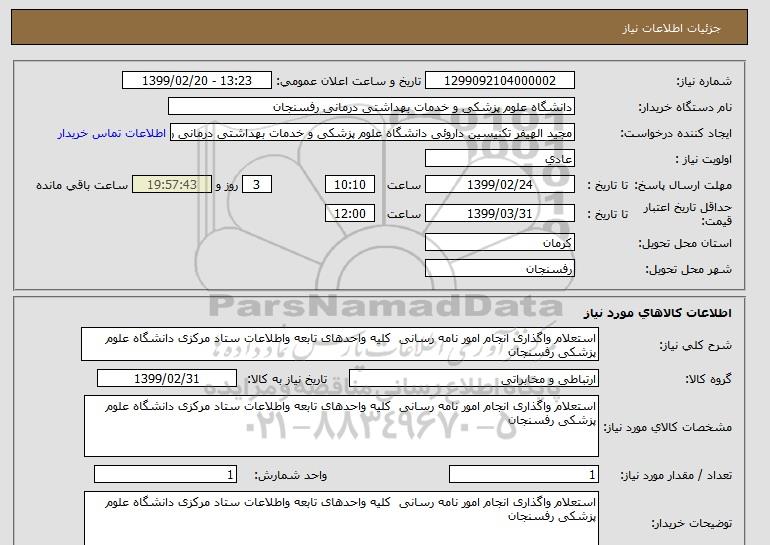Click the اطلاعات کالاهای مورد نیاز section heading
The width and height of the screenshot is (770, 545).
click(657, 313)
